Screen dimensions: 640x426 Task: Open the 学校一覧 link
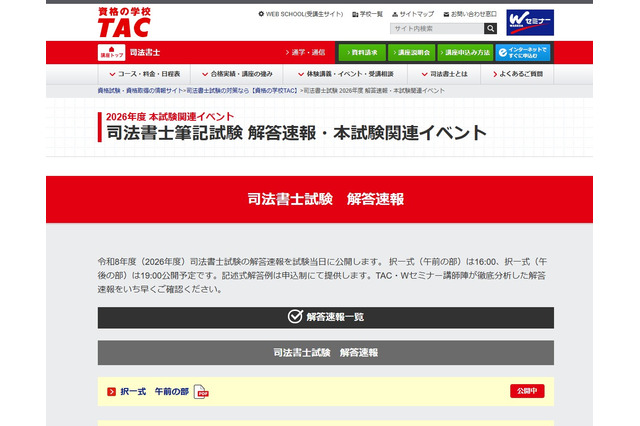[371, 14]
